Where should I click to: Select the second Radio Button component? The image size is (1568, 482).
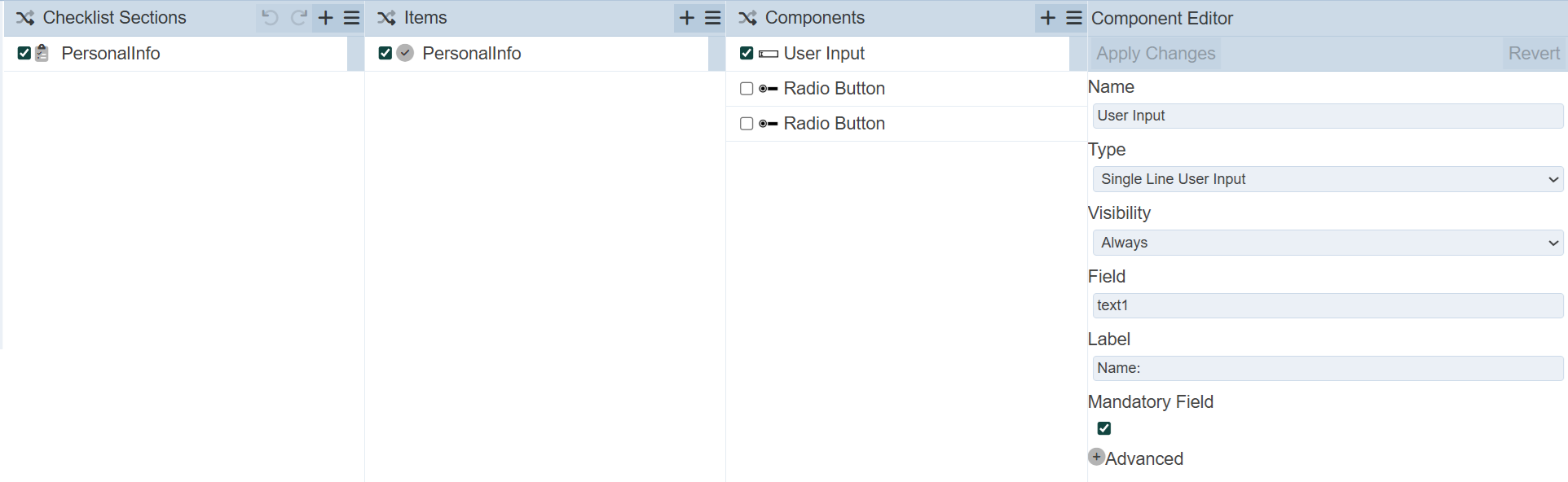click(834, 124)
